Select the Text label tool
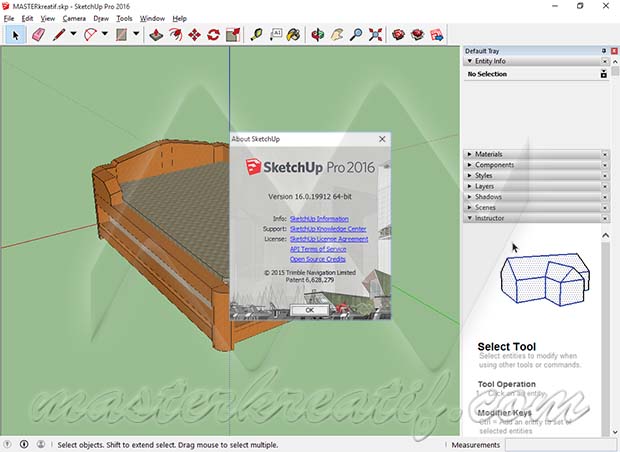Screen dimensions: 620x452 tap(276, 35)
